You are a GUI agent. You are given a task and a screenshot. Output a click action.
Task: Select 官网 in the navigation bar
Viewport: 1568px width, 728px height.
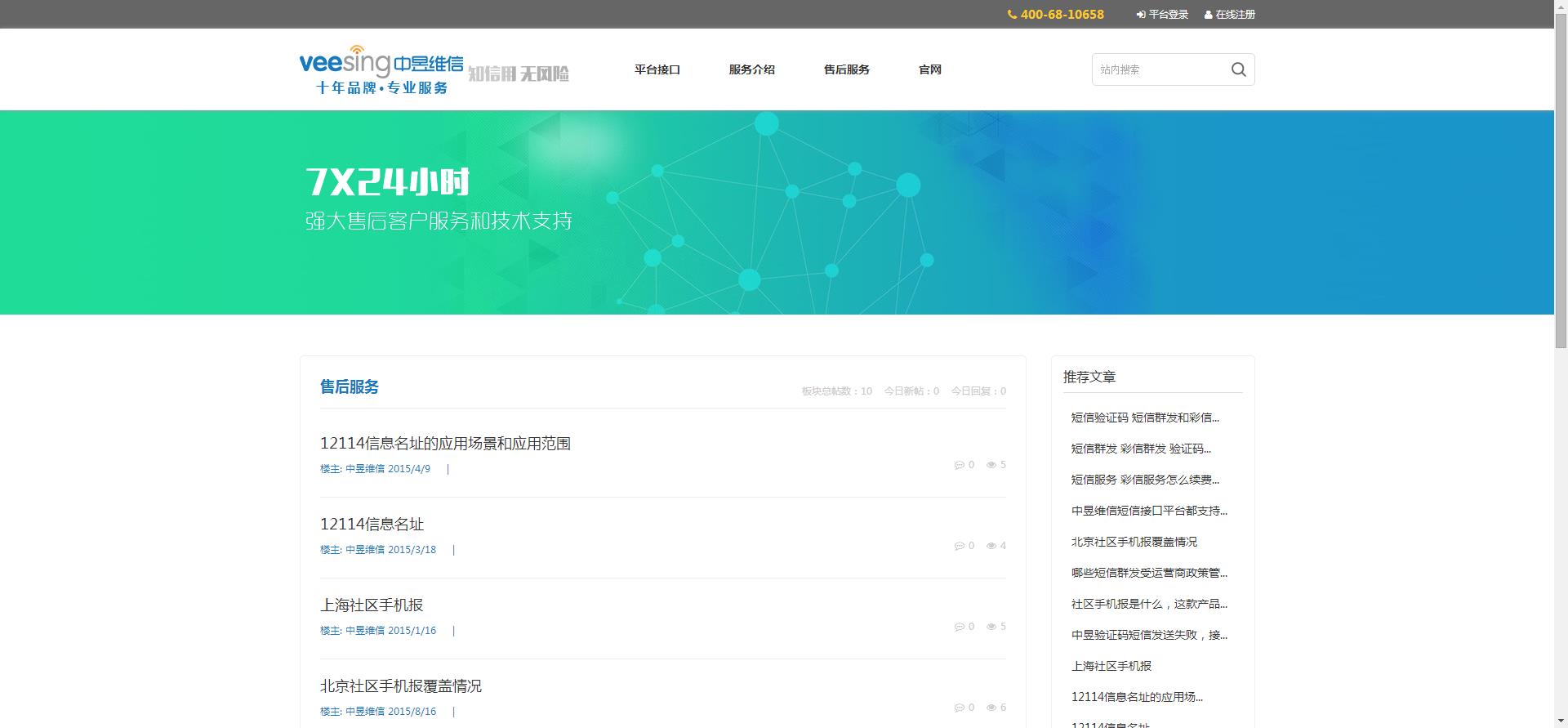[x=929, y=69]
